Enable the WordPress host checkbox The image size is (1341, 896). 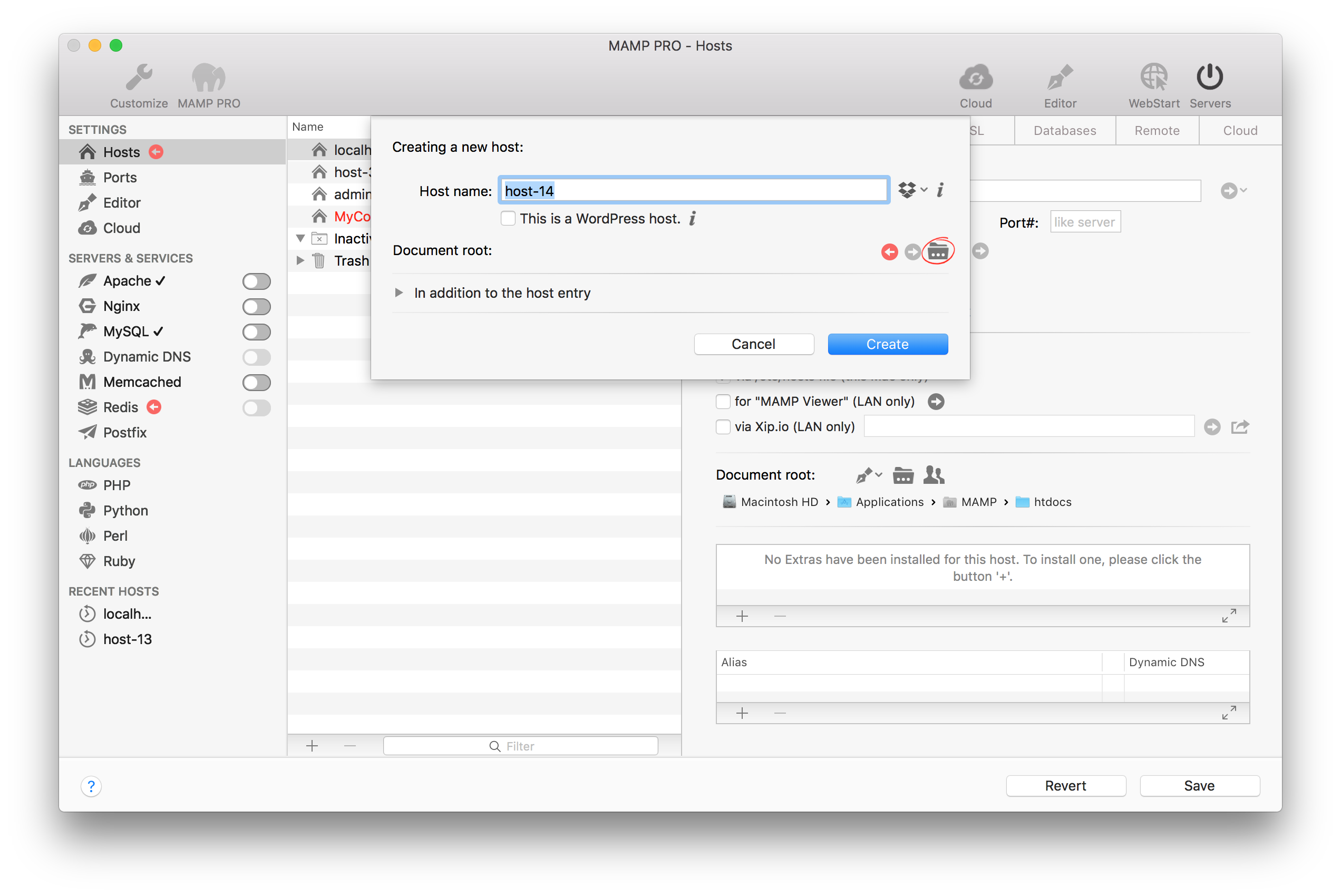[508, 218]
